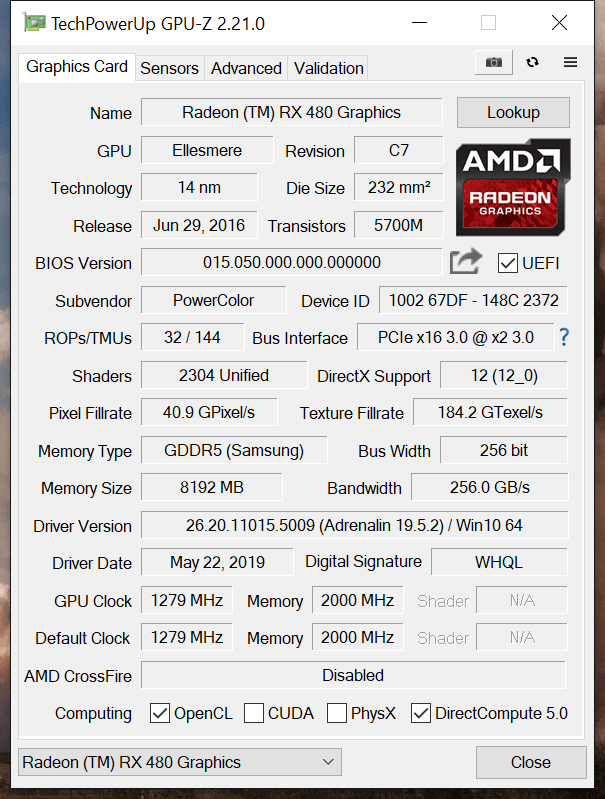Enable the PhysX checkbox
This screenshot has height=799, width=605.
[337, 713]
